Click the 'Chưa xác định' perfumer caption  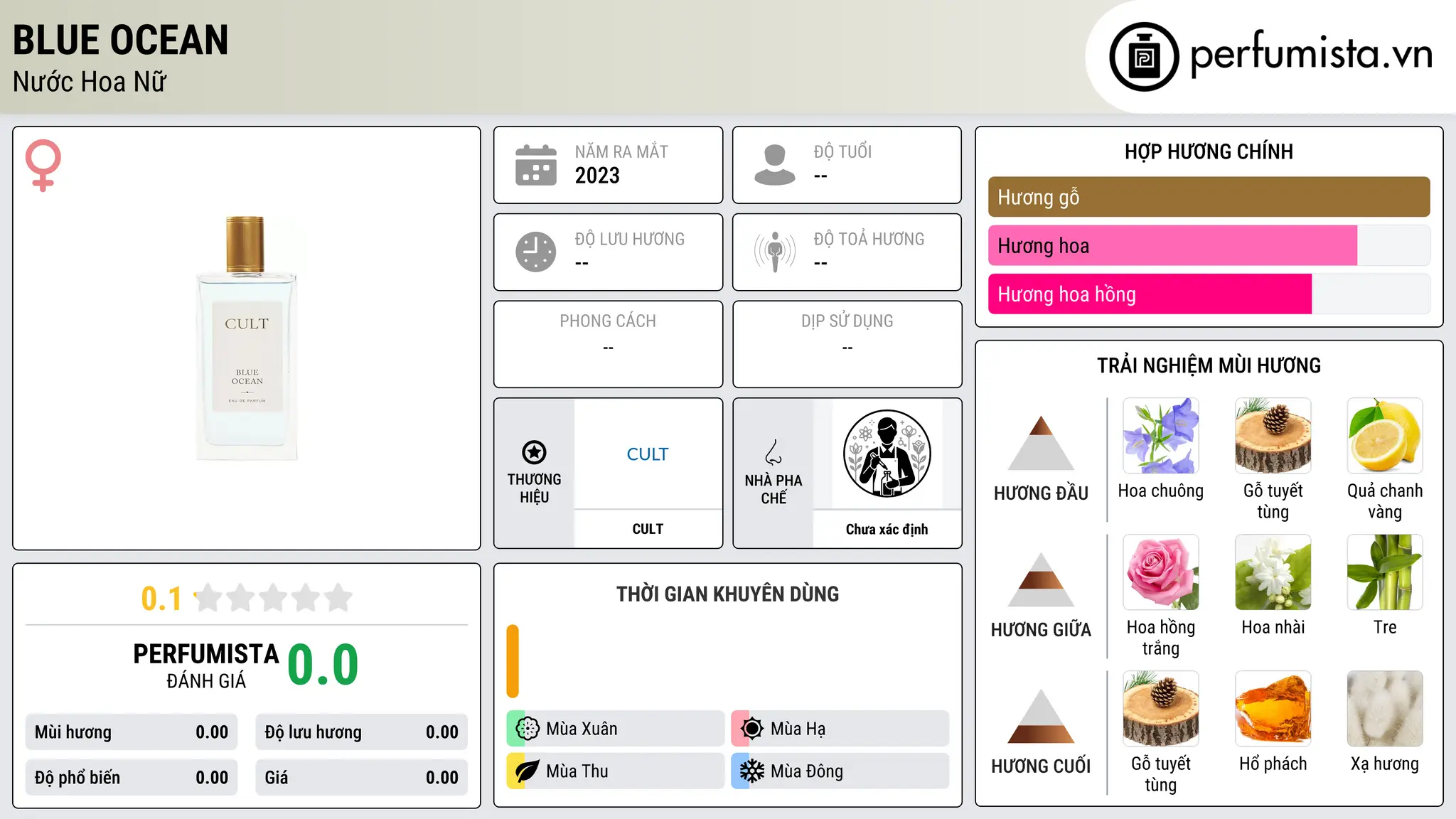(887, 529)
